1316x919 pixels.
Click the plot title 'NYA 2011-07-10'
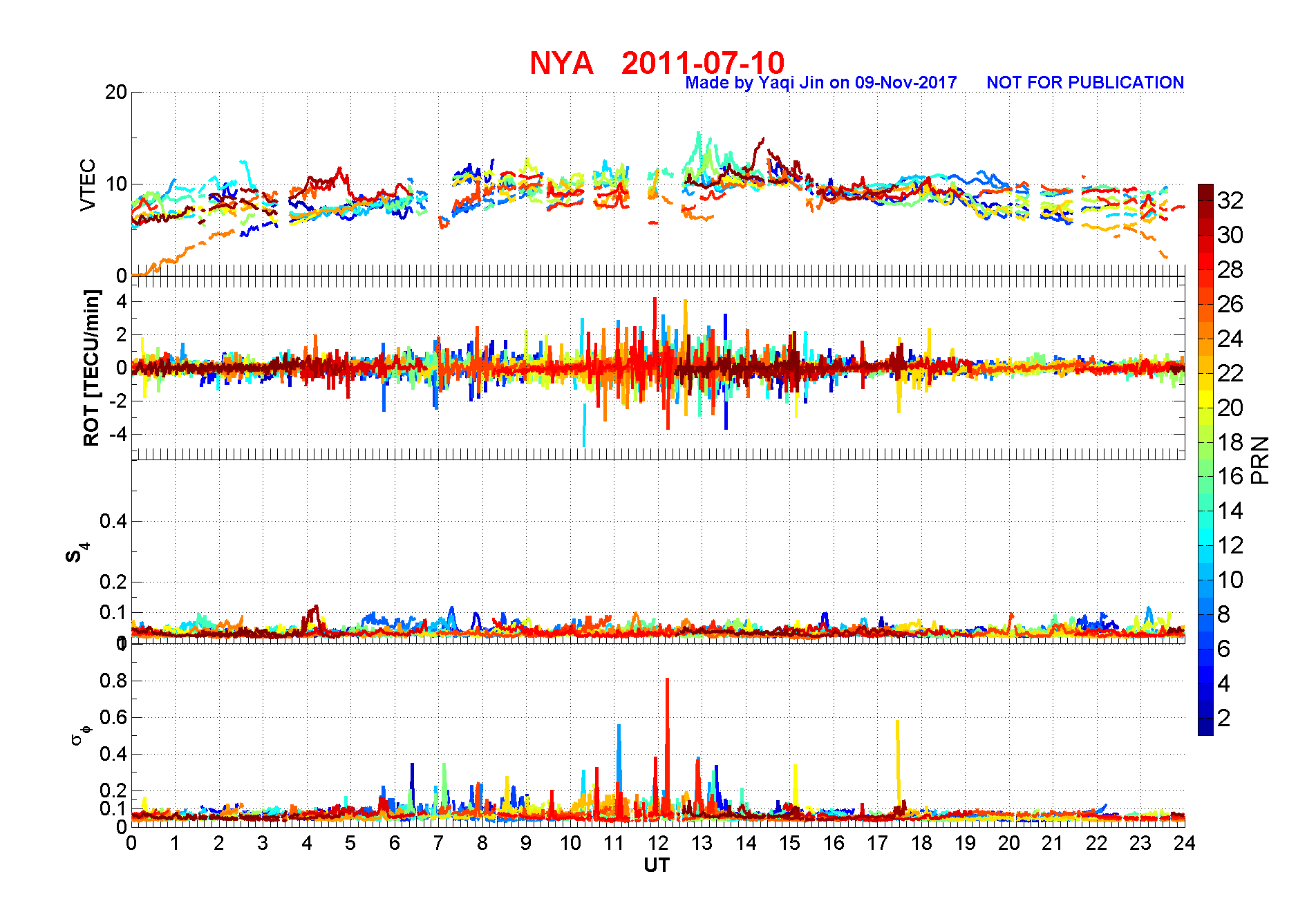coord(657,63)
